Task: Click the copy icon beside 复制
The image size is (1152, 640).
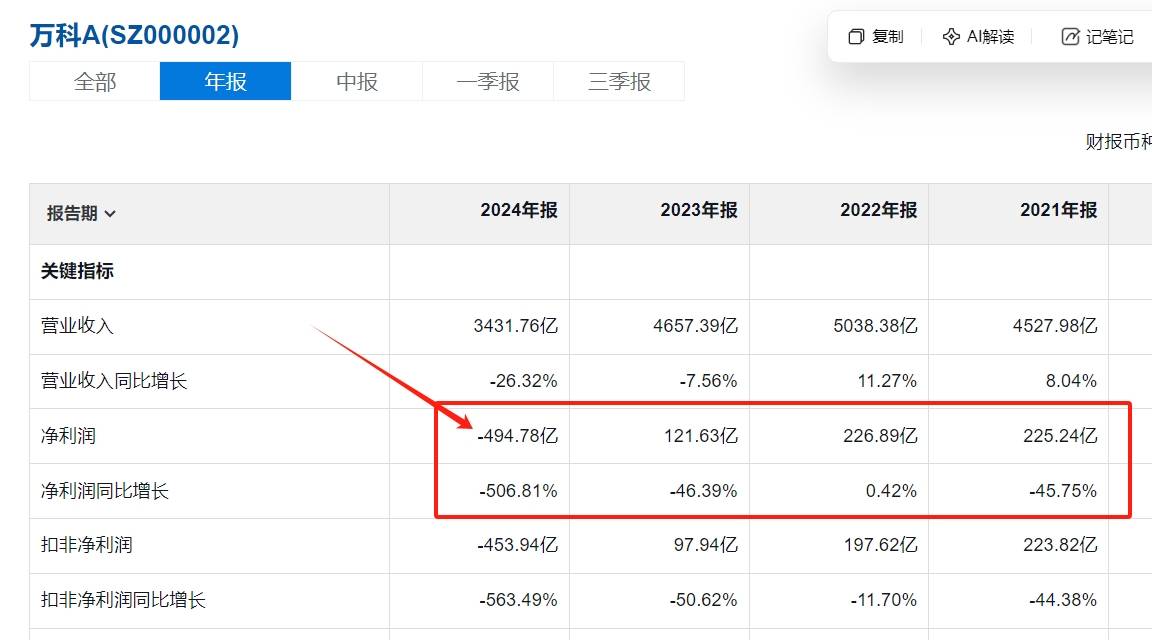Action: point(856,37)
